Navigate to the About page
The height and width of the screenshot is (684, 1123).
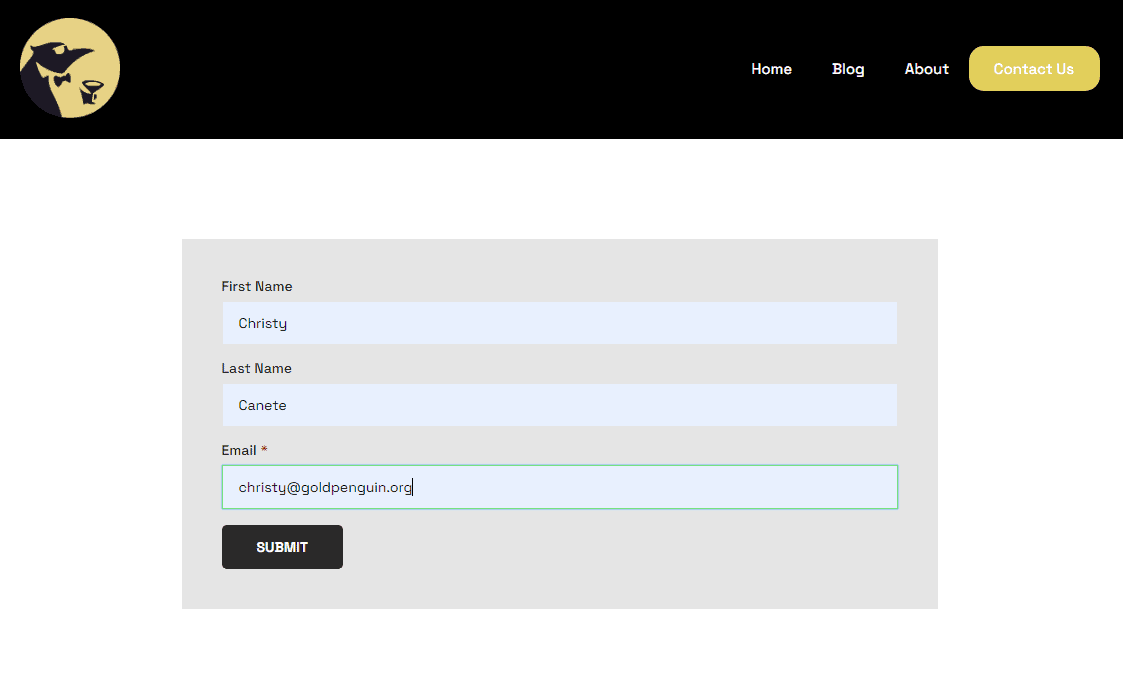point(926,69)
